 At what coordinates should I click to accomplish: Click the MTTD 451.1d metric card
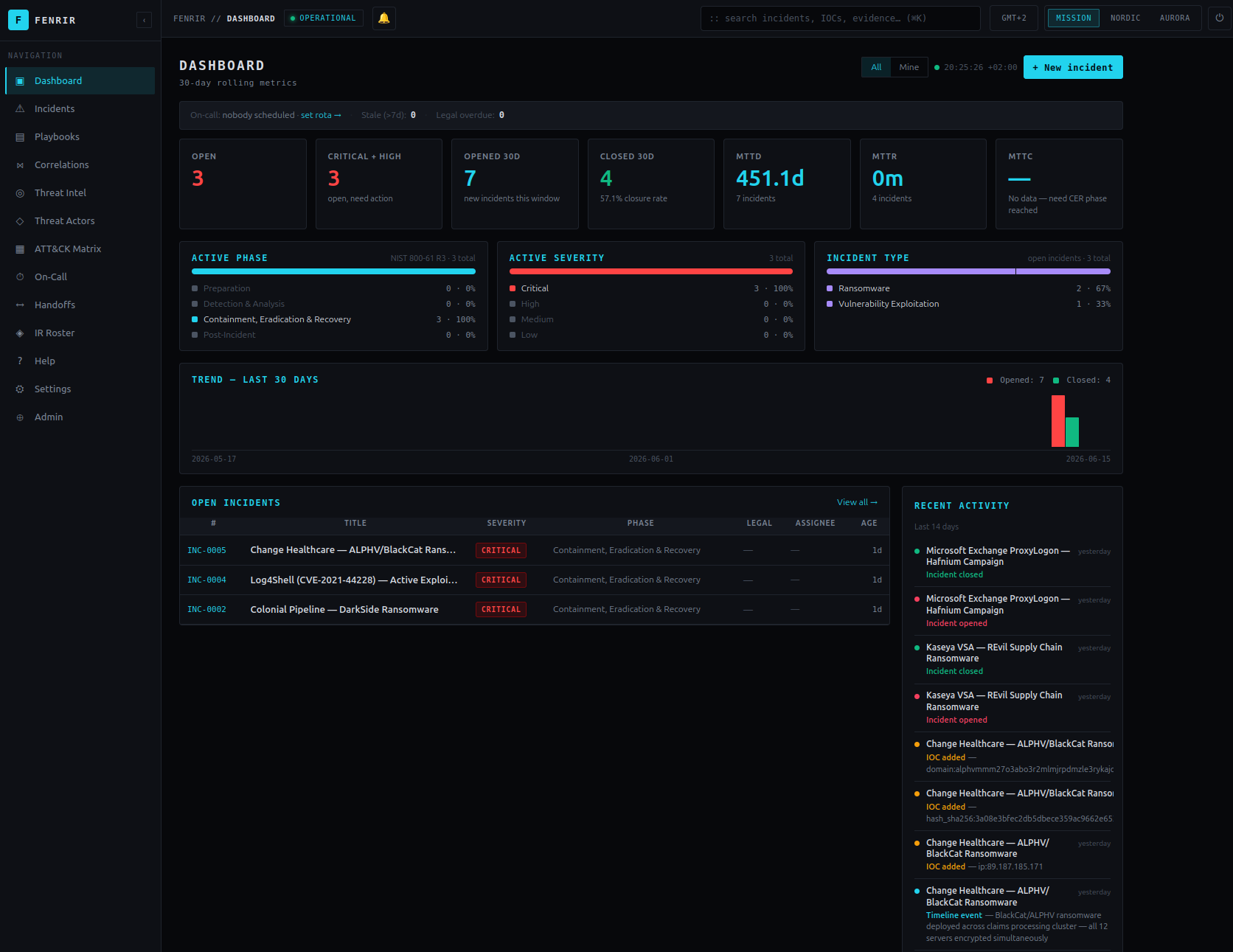click(x=787, y=184)
